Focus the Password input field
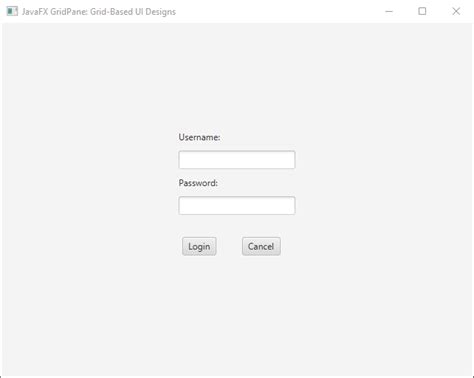The width and height of the screenshot is (474, 378). (x=237, y=205)
